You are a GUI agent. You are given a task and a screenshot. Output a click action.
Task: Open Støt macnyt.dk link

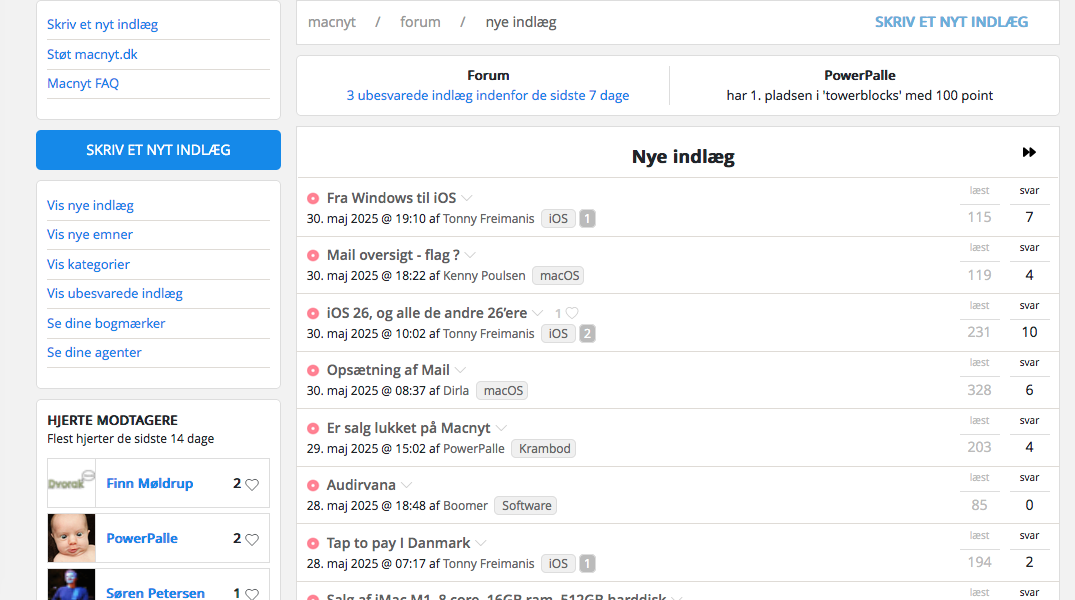(92, 54)
